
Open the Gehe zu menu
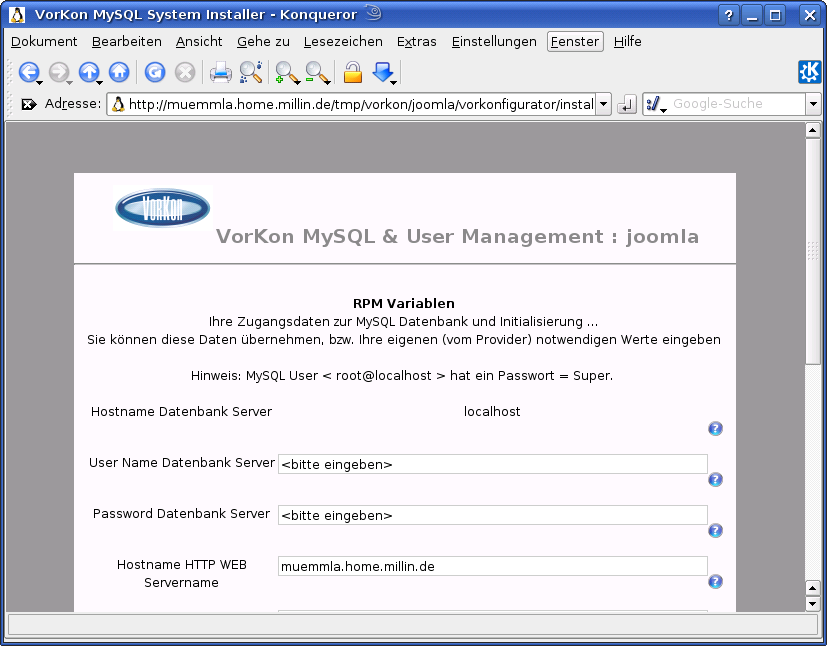pos(263,42)
